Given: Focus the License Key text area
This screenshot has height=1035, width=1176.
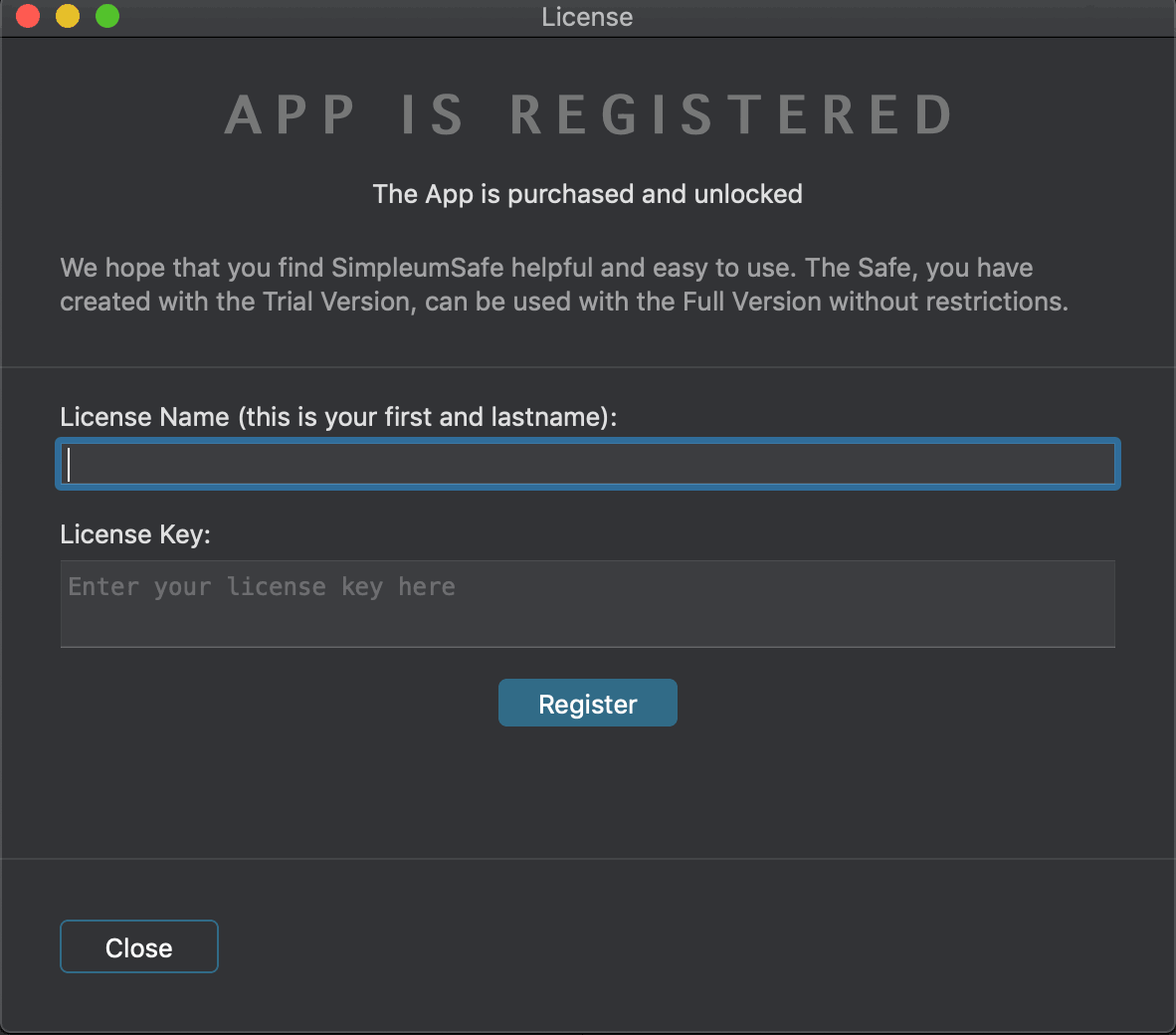Looking at the screenshot, I should point(588,604).
